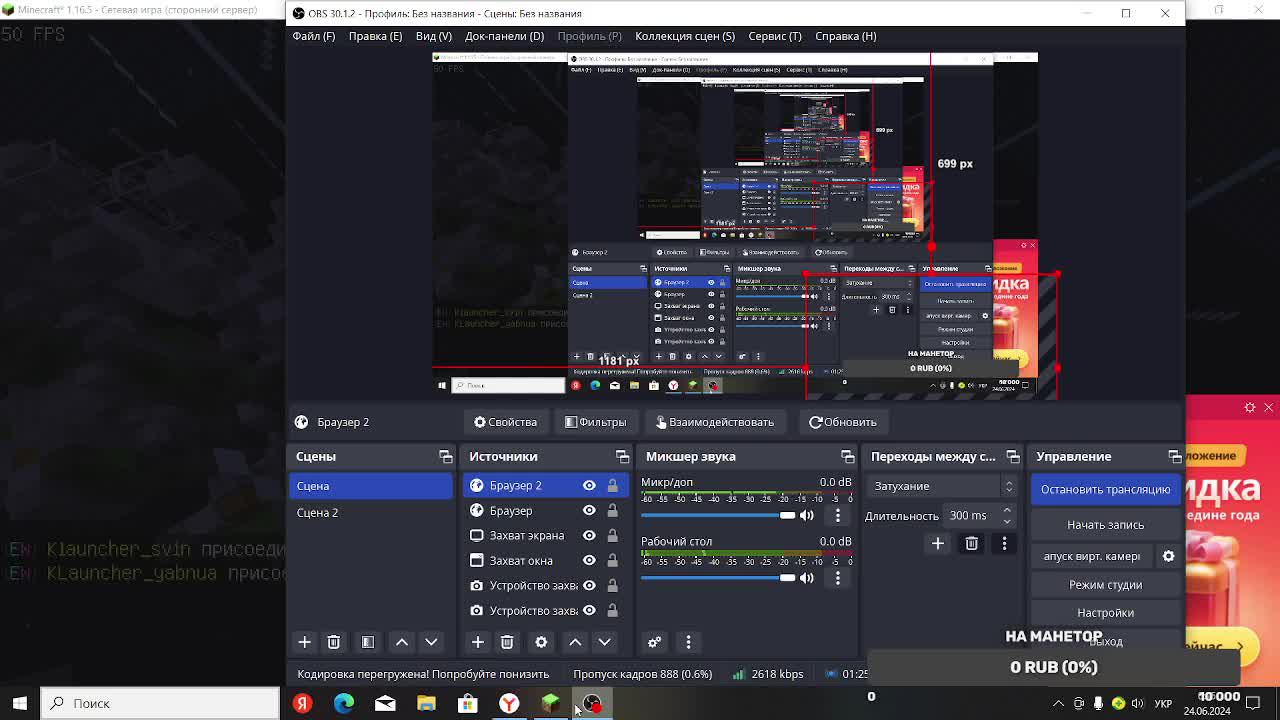The image size is (1280, 720).
Task: Hide the Браузер source
Action: (x=589, y=511)
